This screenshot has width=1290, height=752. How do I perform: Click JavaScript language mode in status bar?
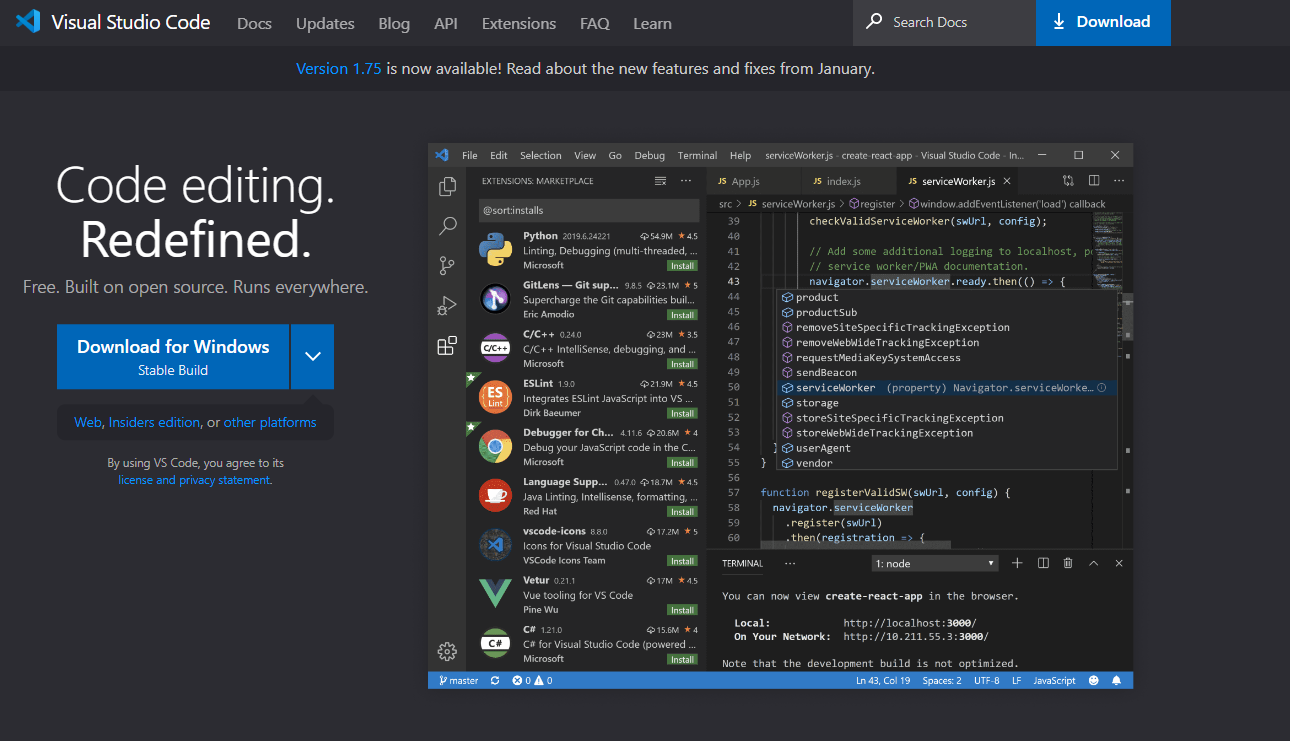[1054, 680]
